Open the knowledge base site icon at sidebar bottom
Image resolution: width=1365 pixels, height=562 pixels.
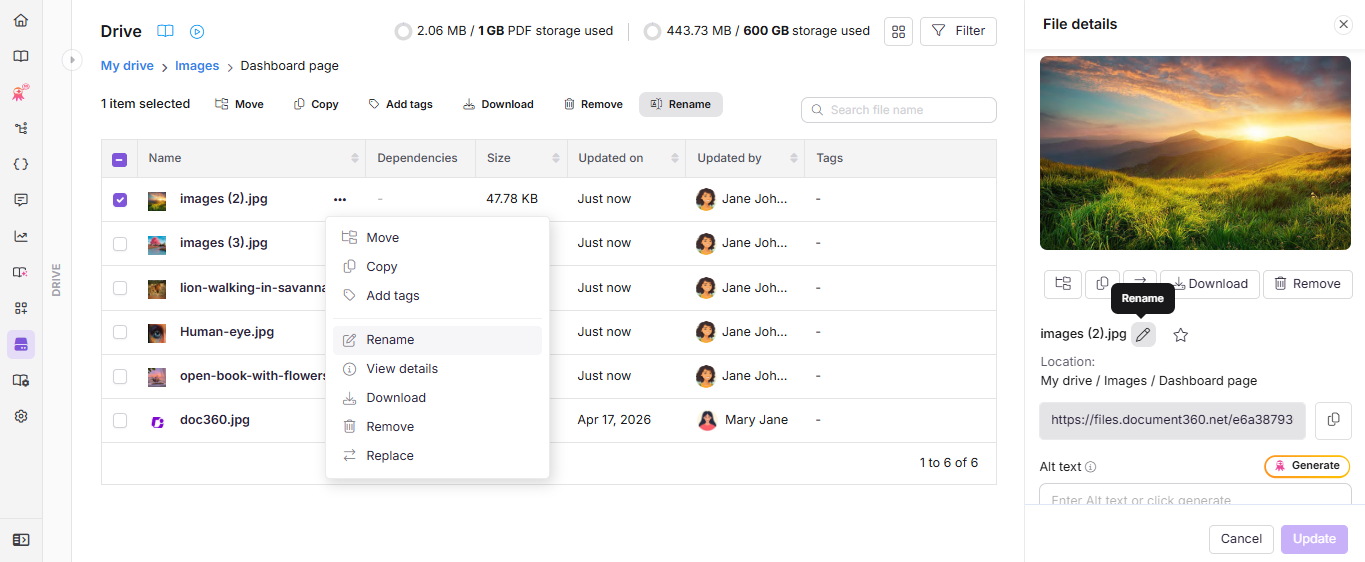tap(20, 539)
